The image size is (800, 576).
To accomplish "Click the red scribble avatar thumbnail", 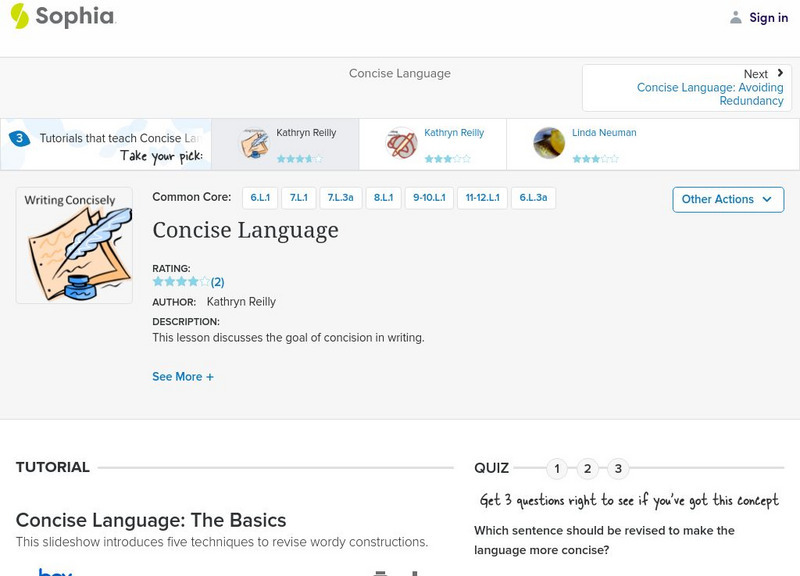I will click(x=402, y=143).
